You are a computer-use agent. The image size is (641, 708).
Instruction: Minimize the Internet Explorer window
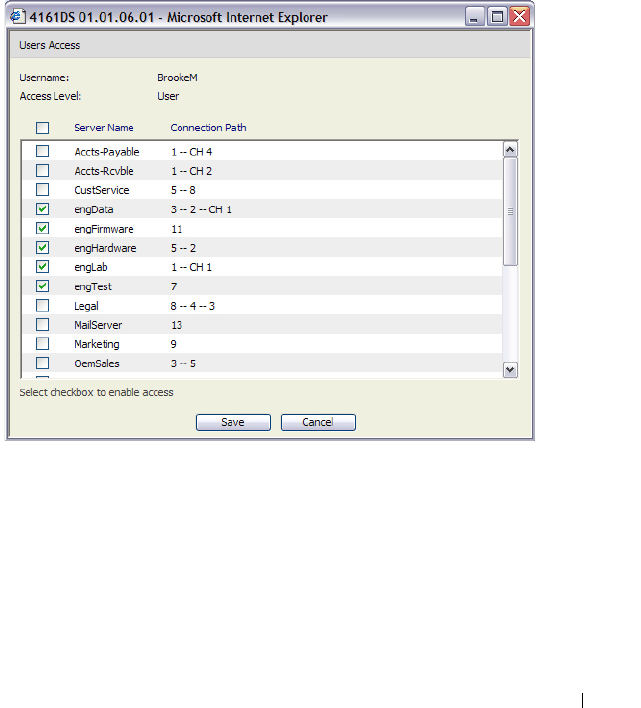click(x=474, y=17)
